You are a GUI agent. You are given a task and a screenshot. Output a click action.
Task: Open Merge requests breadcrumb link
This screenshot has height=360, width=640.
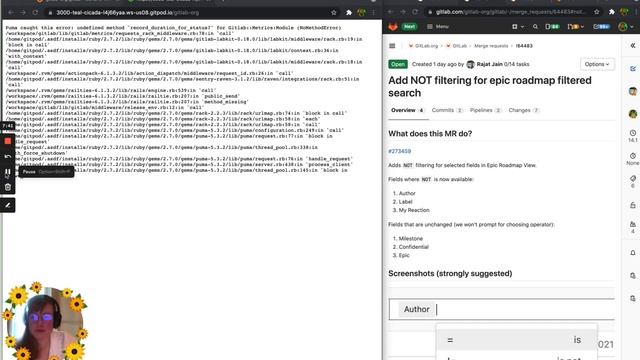coord(491,46)
